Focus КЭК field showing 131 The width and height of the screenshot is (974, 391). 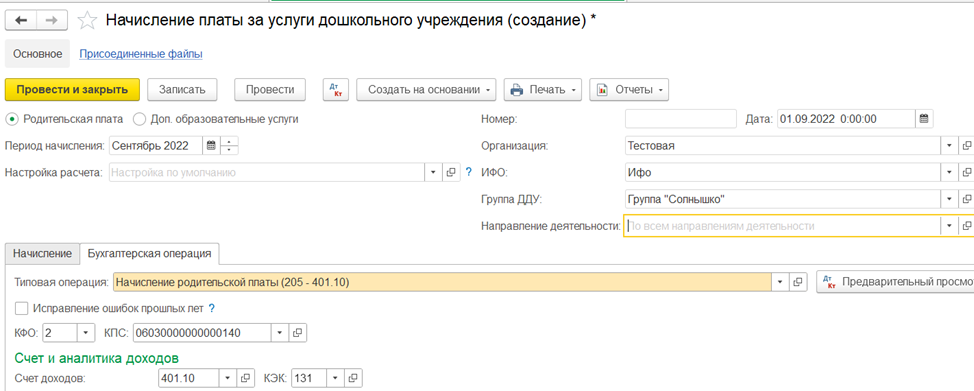point(309,377)
